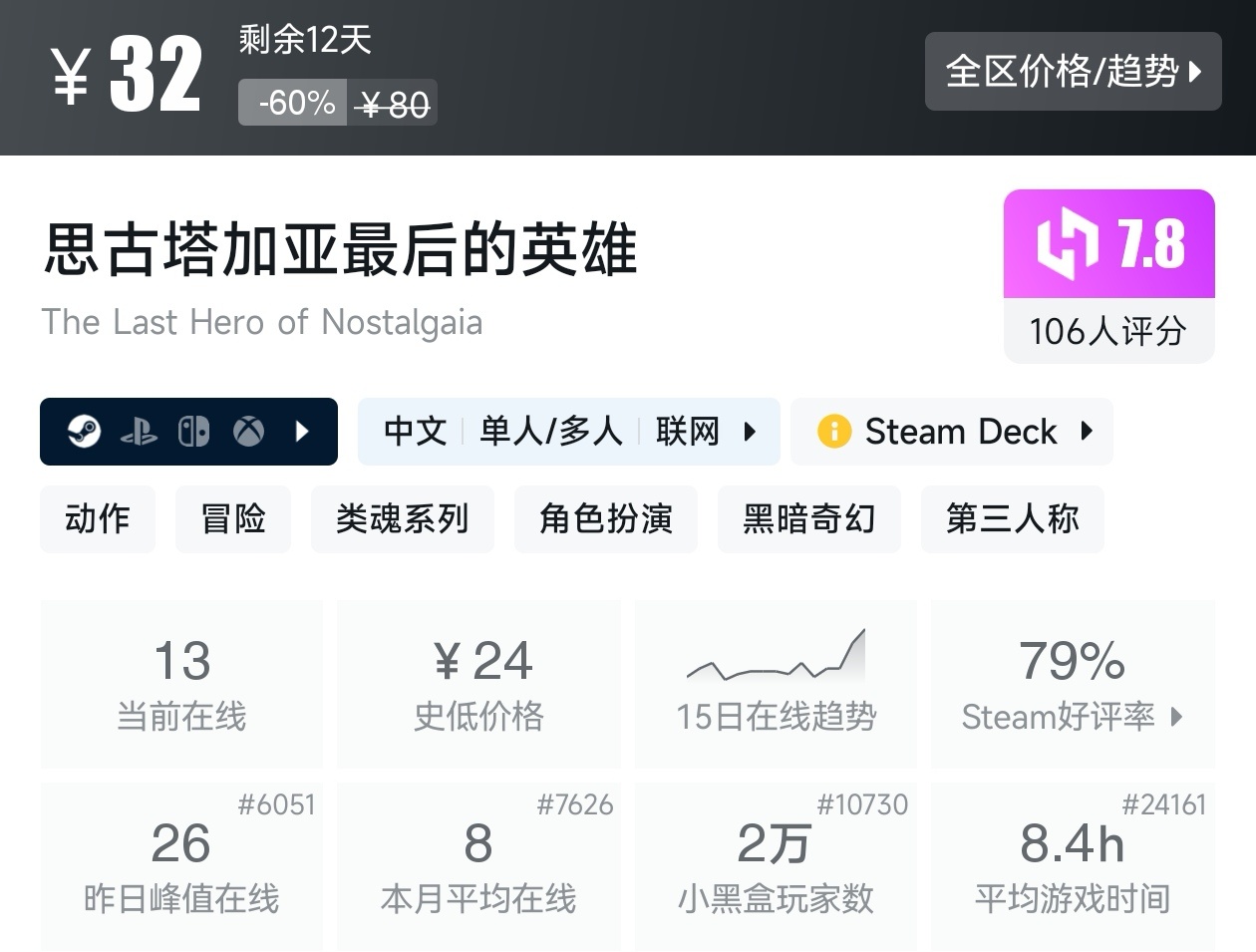Select the 黑暗奇幻 tag

tap(809, 518)
